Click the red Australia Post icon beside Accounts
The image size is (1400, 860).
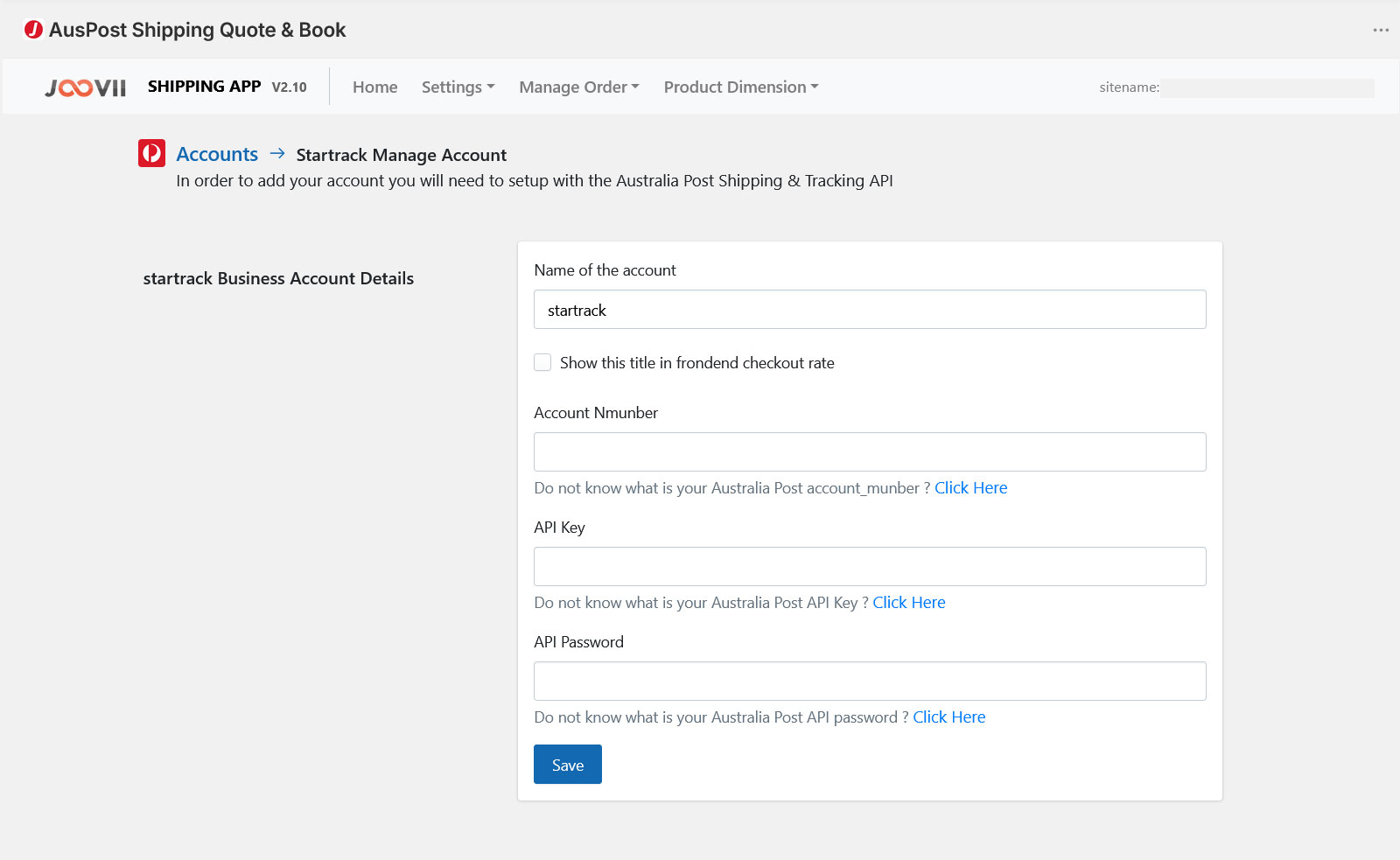coord(151,153)
